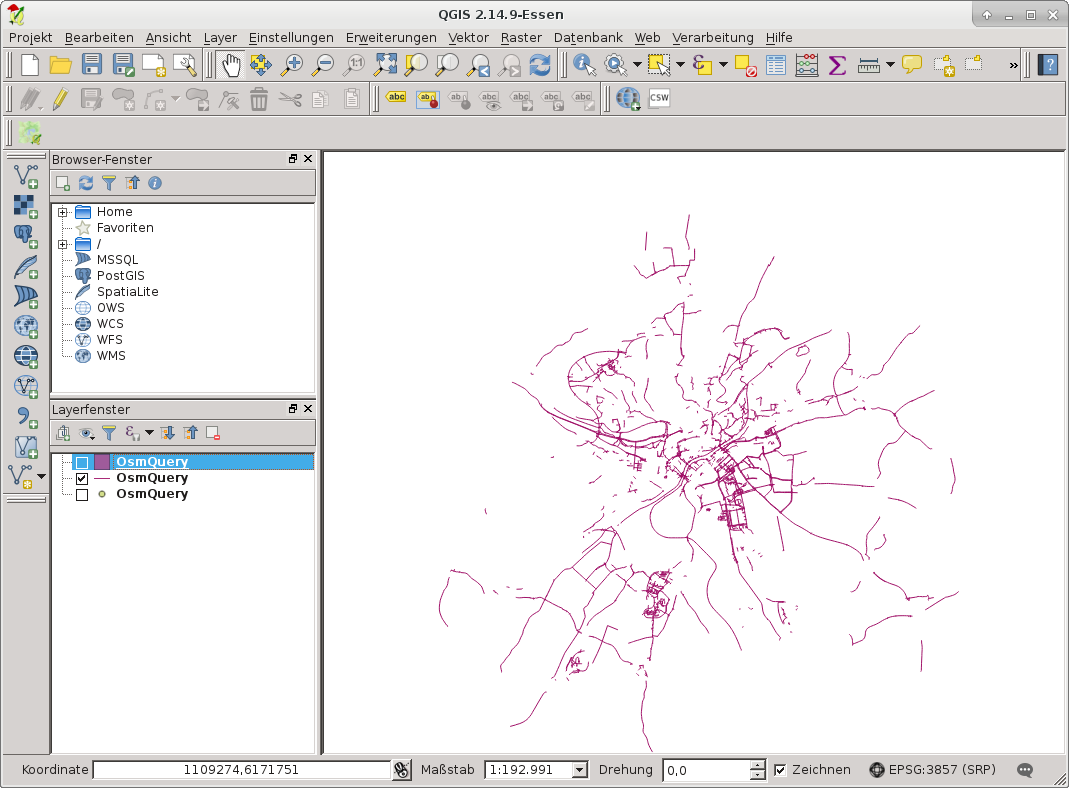
Task: Select the Pan Map hand tool
Action: [231, 66]
